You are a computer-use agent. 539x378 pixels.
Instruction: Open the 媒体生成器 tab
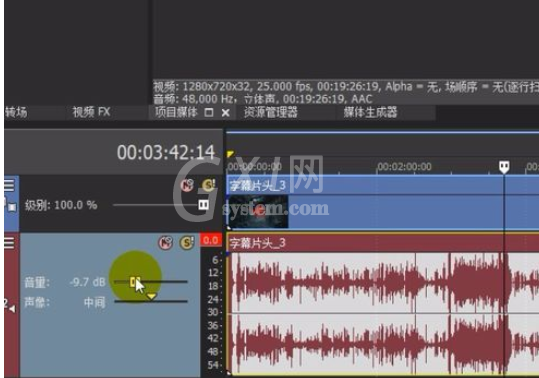(371, 112)
